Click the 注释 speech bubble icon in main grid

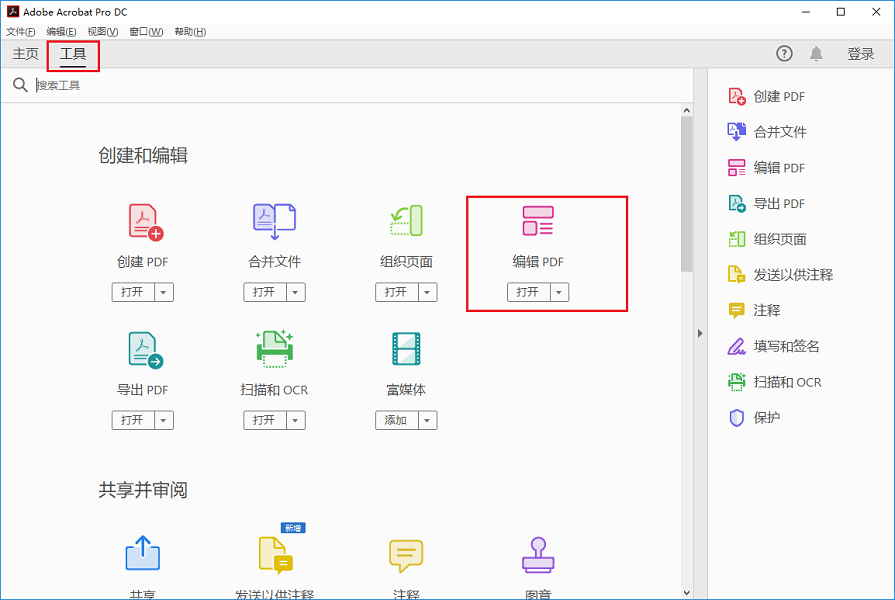406,555
